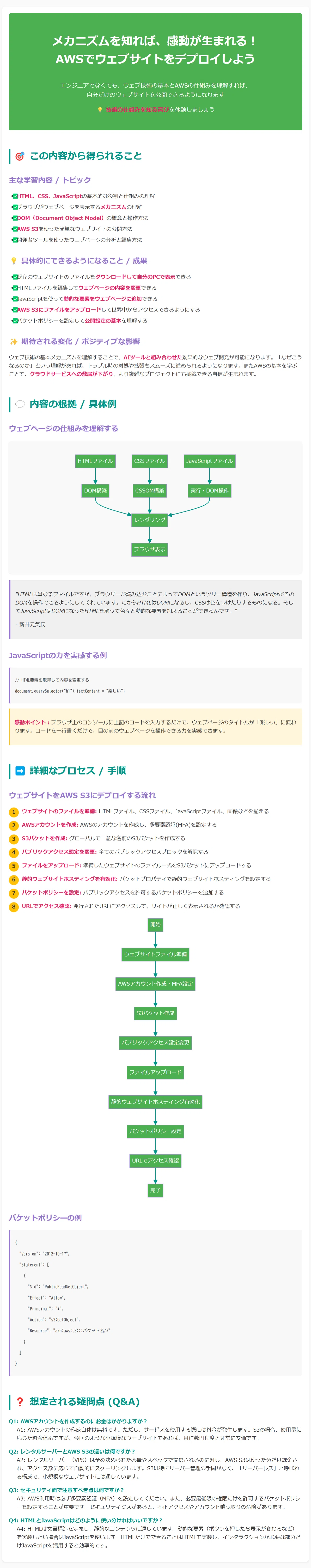This screenshot has height=1568, width=311.
Task: Click the green checkmark beside HTML、CSS、JavaScript item
Action: (x=15, y=196)
